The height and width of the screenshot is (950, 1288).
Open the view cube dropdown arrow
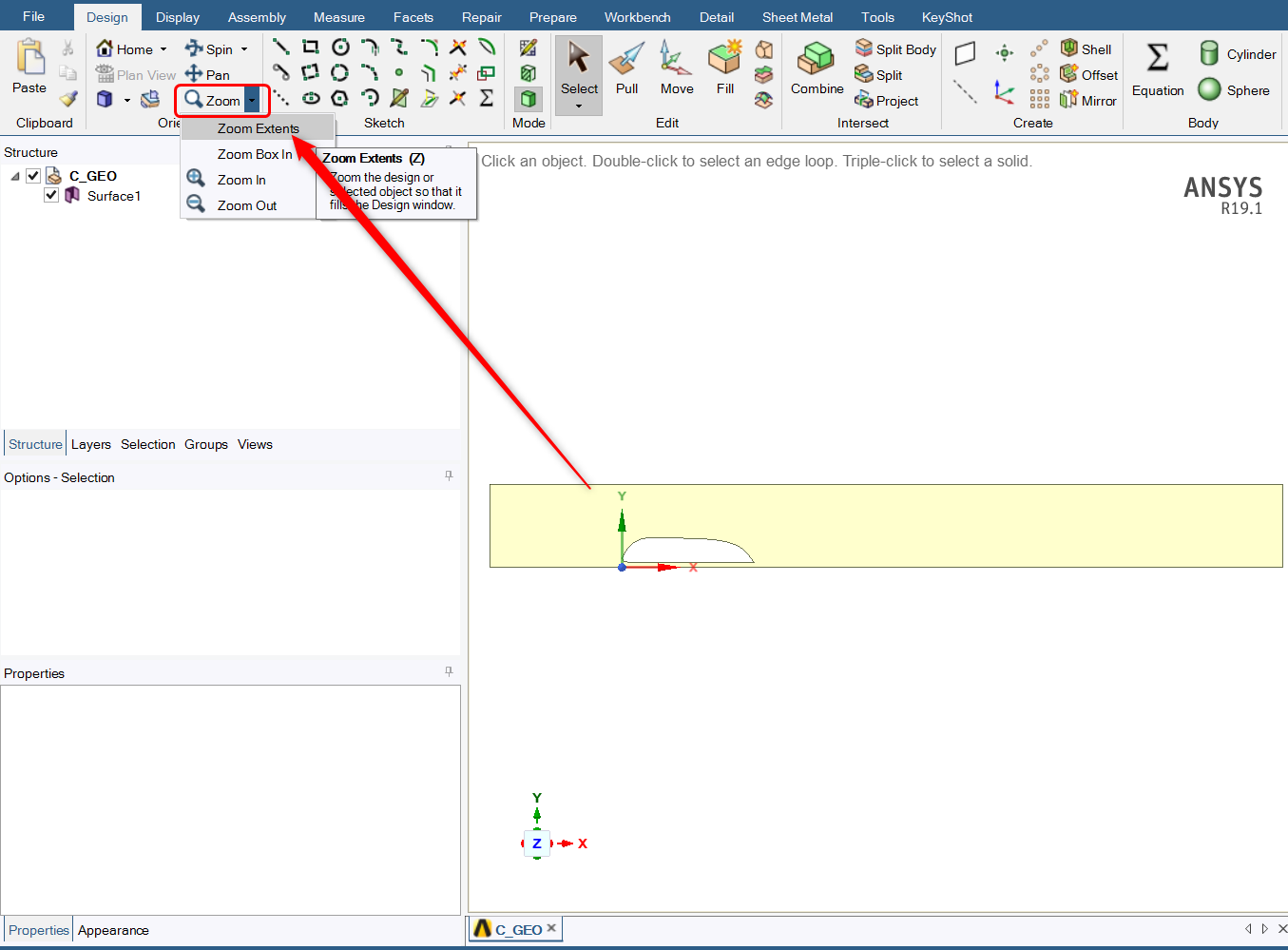click(127, 100)
